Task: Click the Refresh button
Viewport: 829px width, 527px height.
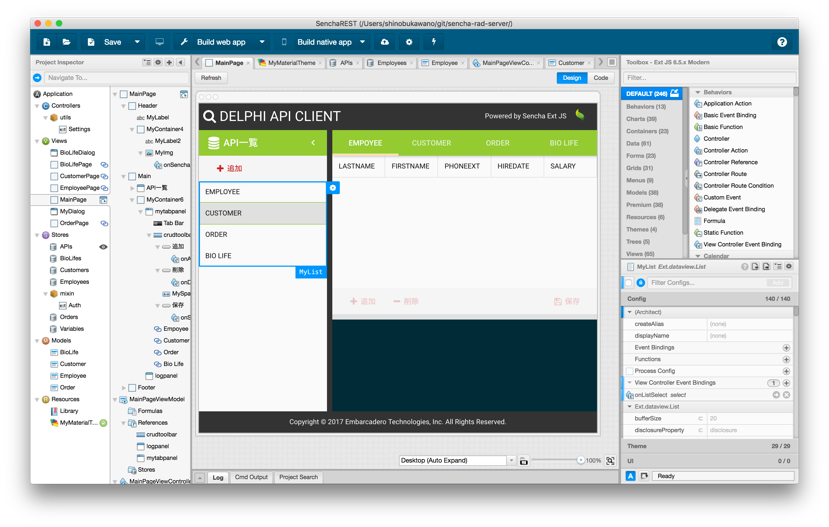Action: (x=211, y=78)
